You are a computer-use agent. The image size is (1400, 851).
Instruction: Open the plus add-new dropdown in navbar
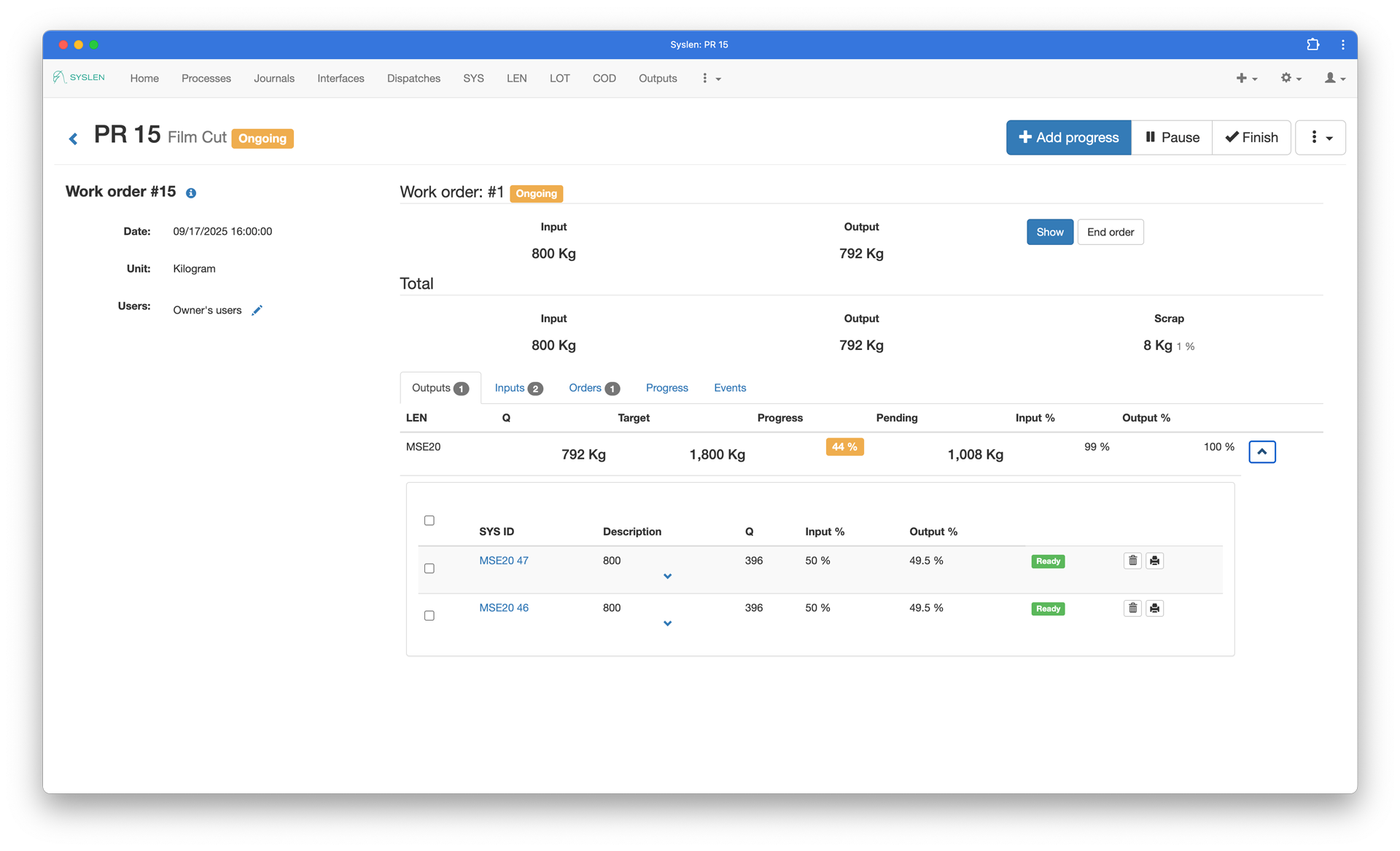[x=1246, y=78]
